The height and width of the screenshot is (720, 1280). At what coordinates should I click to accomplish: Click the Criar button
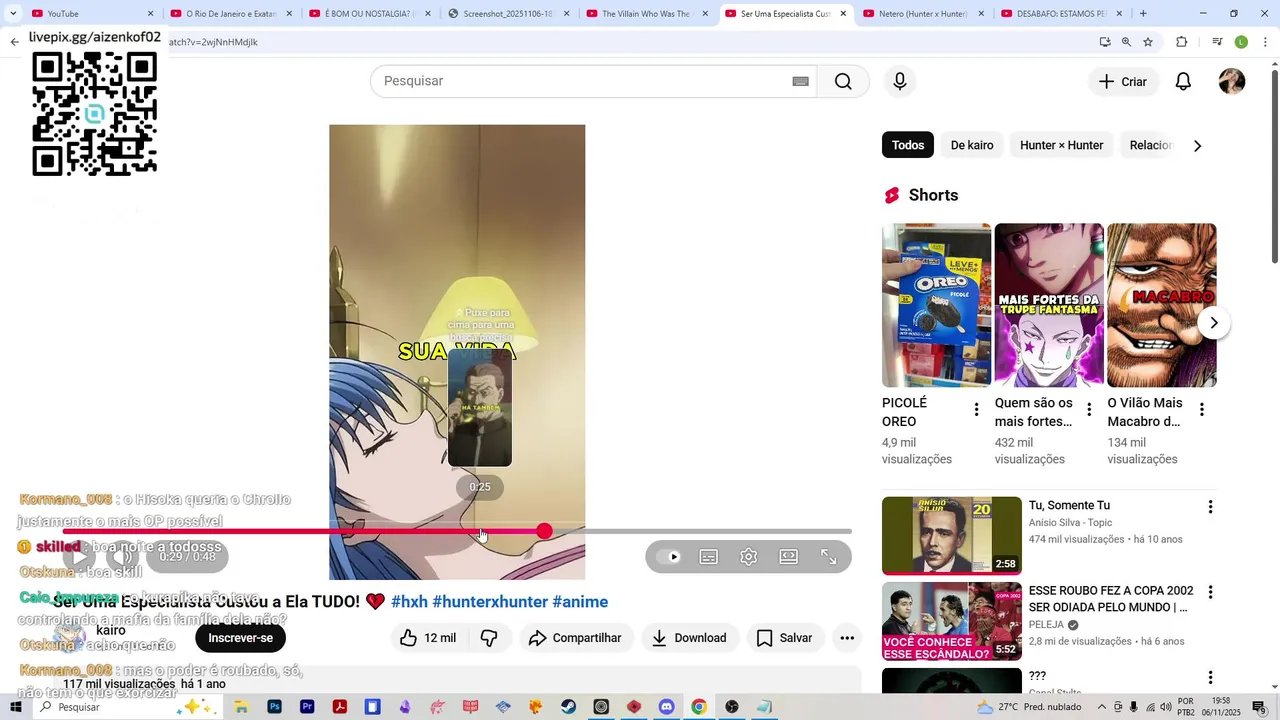click(1123, 82)
